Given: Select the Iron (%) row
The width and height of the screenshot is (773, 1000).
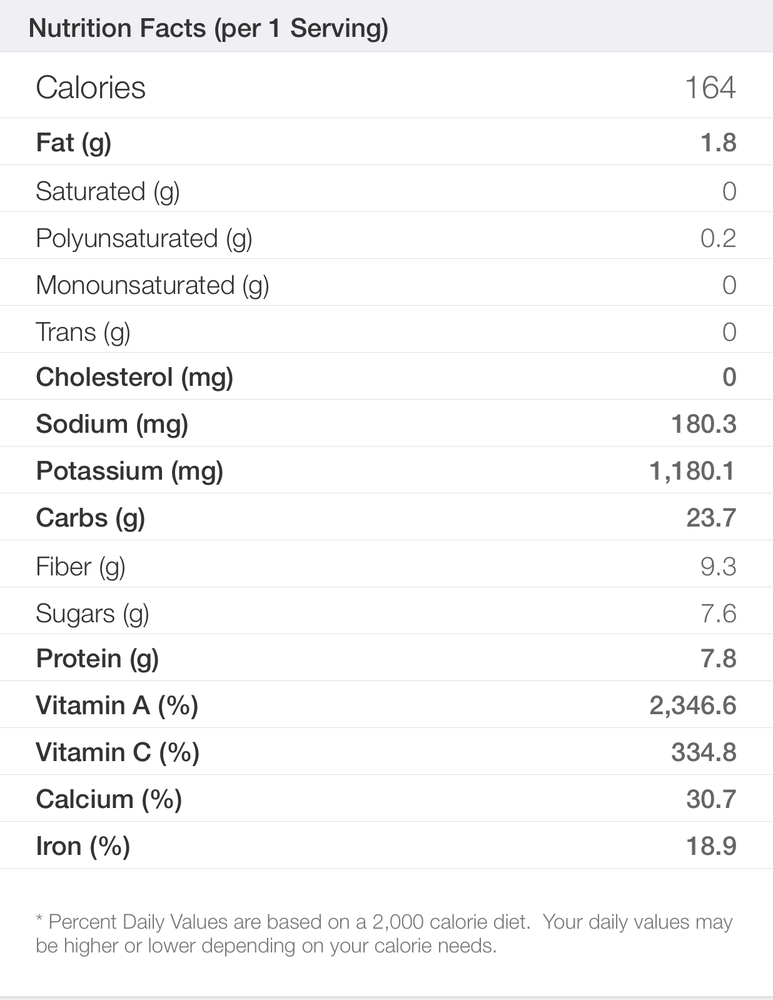Looking at the screenshot, I should 386,845.
